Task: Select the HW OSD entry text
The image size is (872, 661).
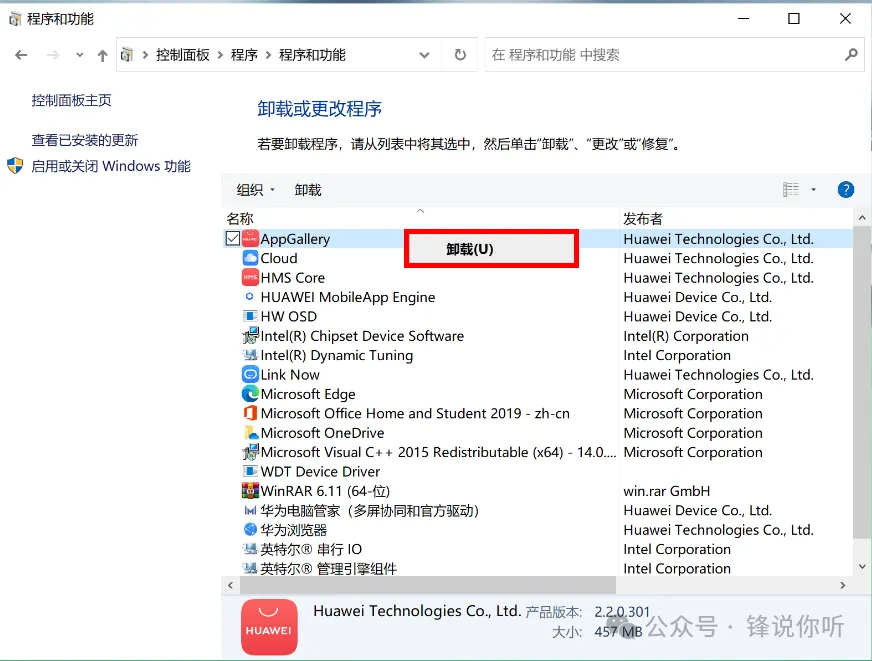Action: (x=289, y=316)
